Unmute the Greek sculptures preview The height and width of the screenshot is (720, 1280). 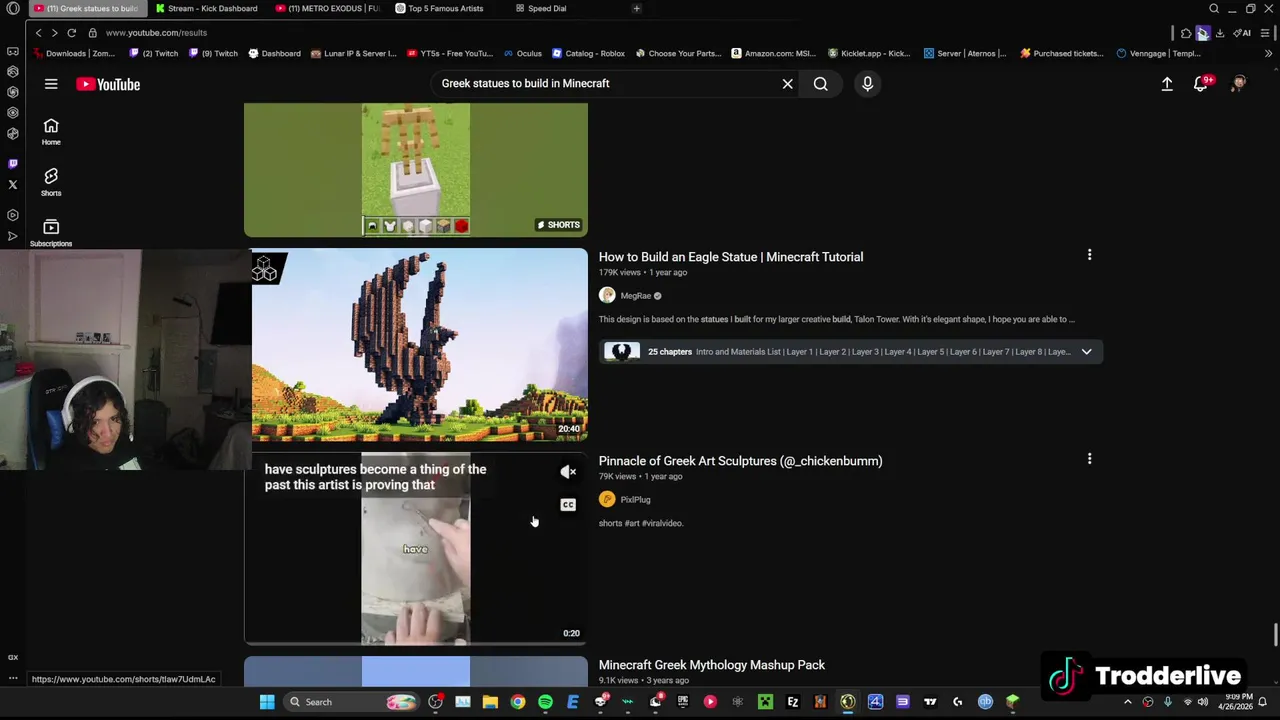point(568,472)
